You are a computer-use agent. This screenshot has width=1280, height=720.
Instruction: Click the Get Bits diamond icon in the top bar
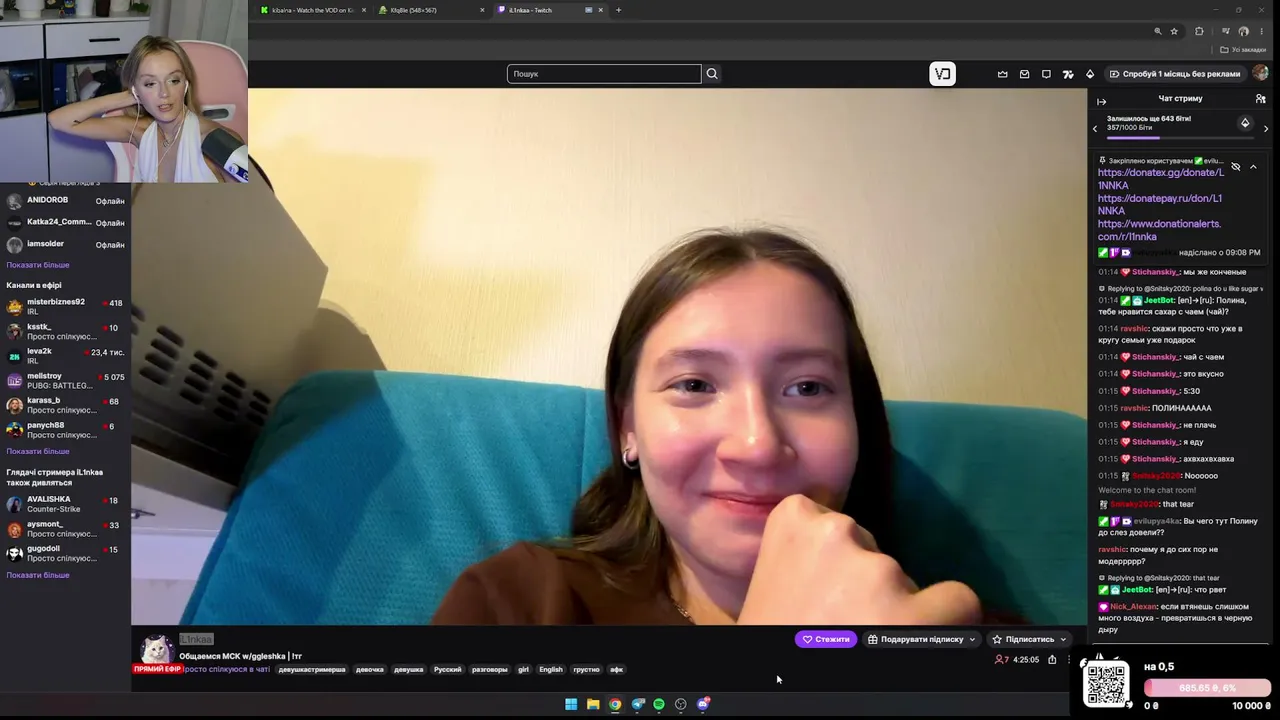pyautogui.click(x=1090, y=74)
